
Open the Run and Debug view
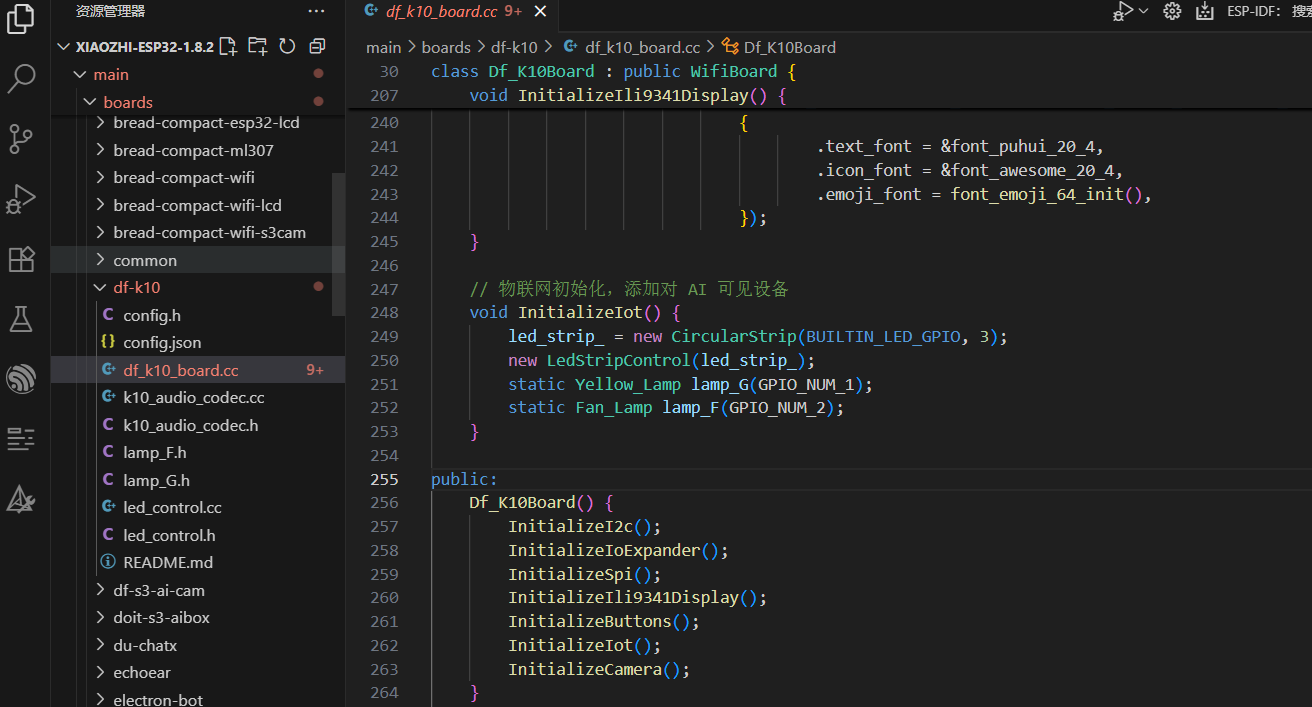pyautogui.click(x=21, y=199)
